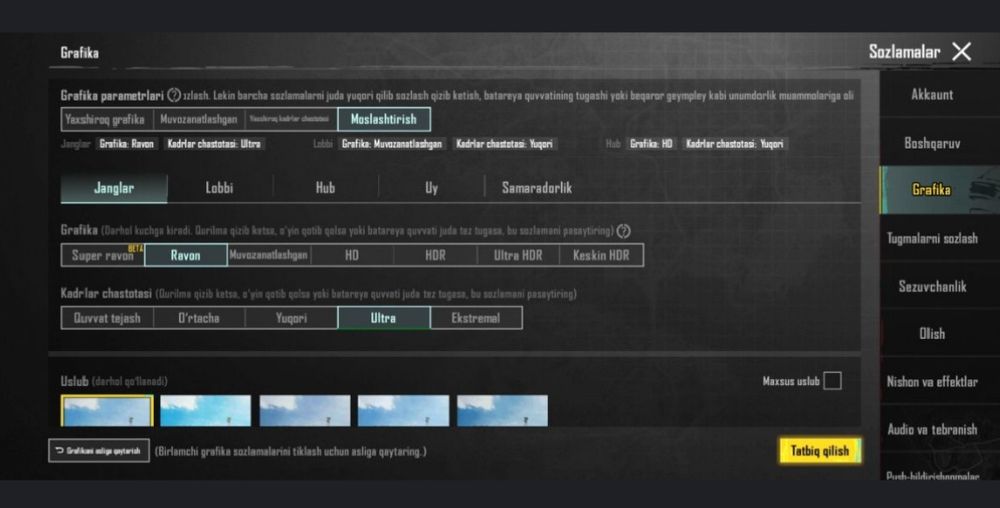Screen dimensions: 1000x508
Task: Click the Grafika page title
Action: point(80,53)
